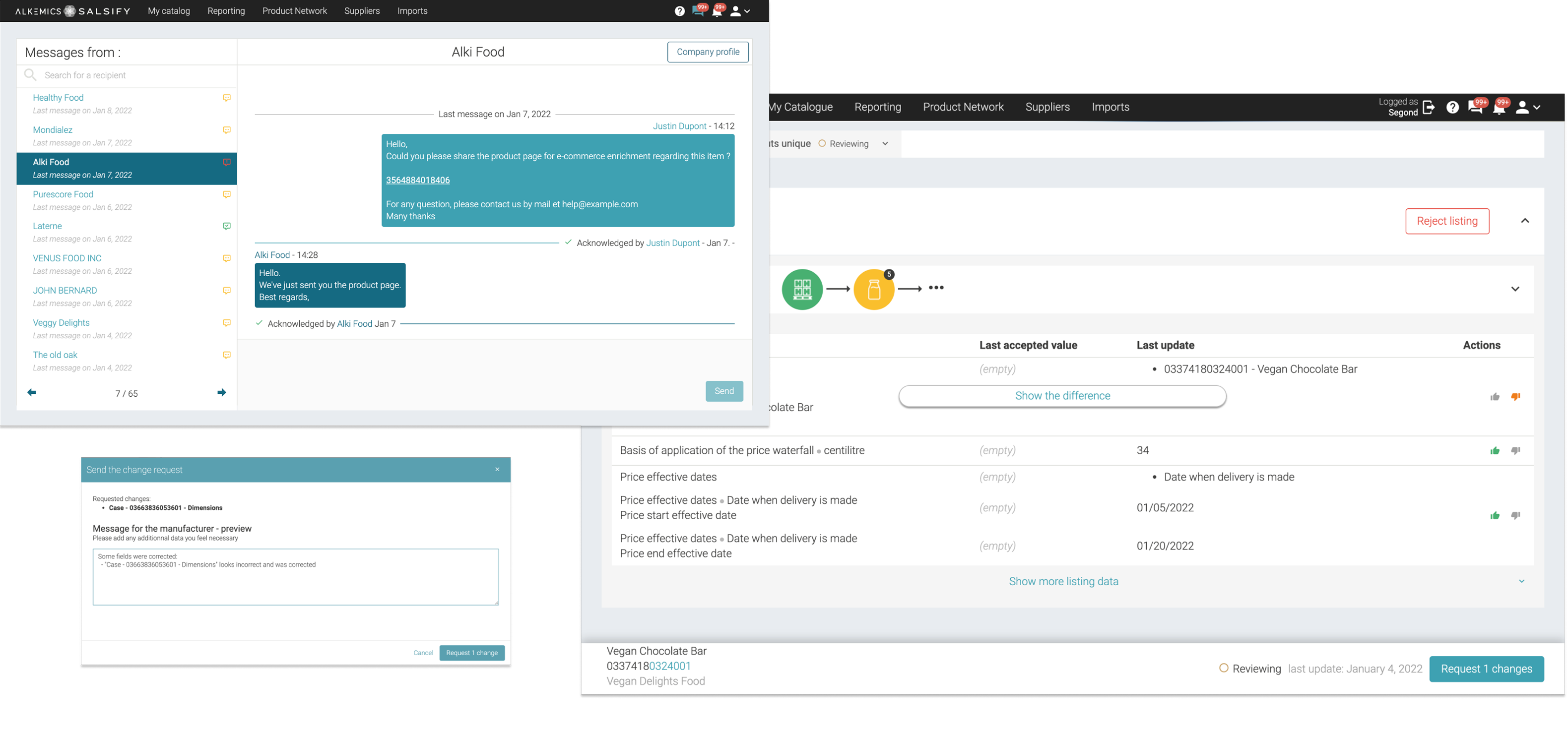Thumbs up the Vegan Chocolate Bar row

[1495, 397]
